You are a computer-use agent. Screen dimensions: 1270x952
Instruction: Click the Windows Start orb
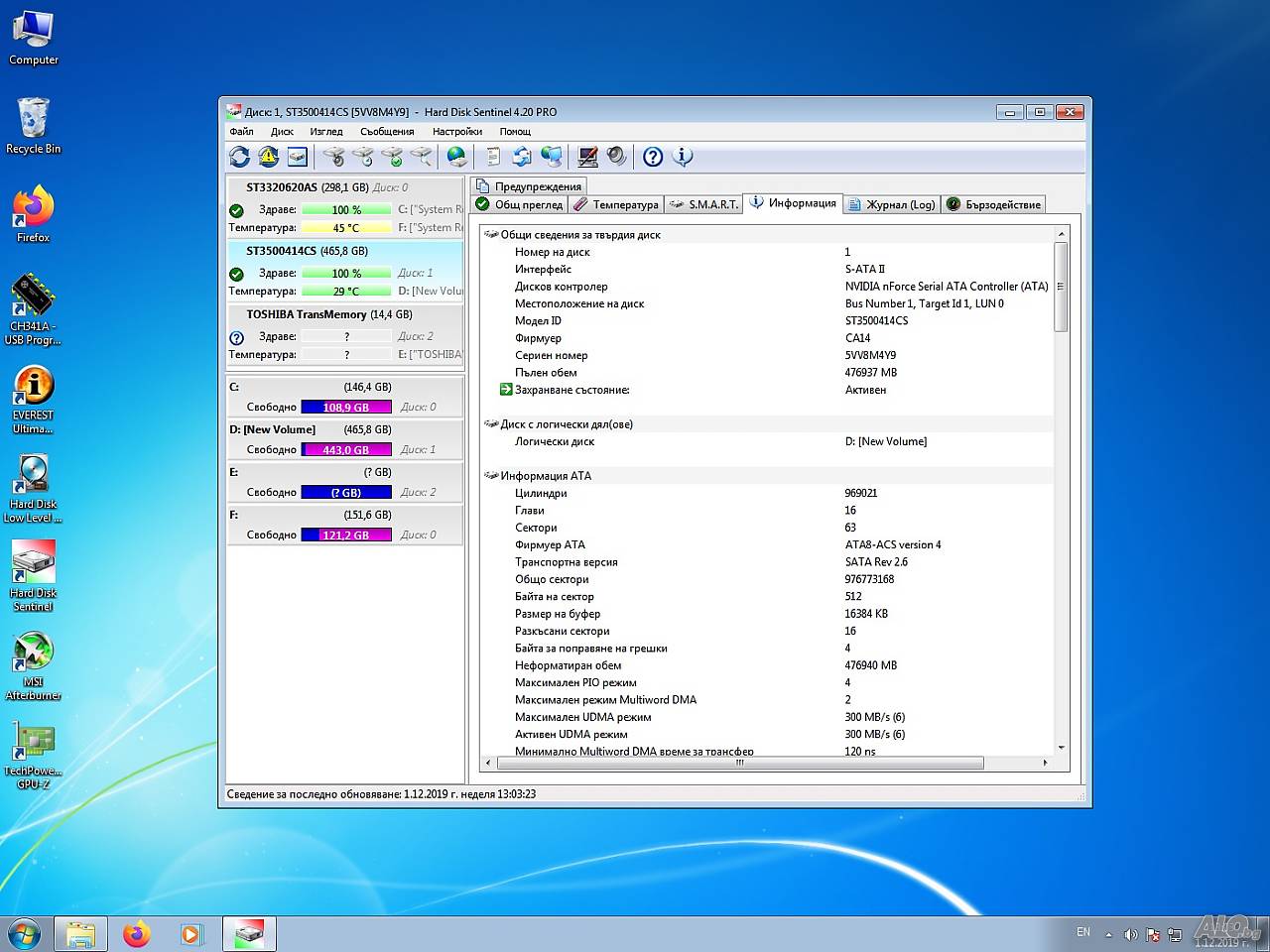[x=24, y=933]
